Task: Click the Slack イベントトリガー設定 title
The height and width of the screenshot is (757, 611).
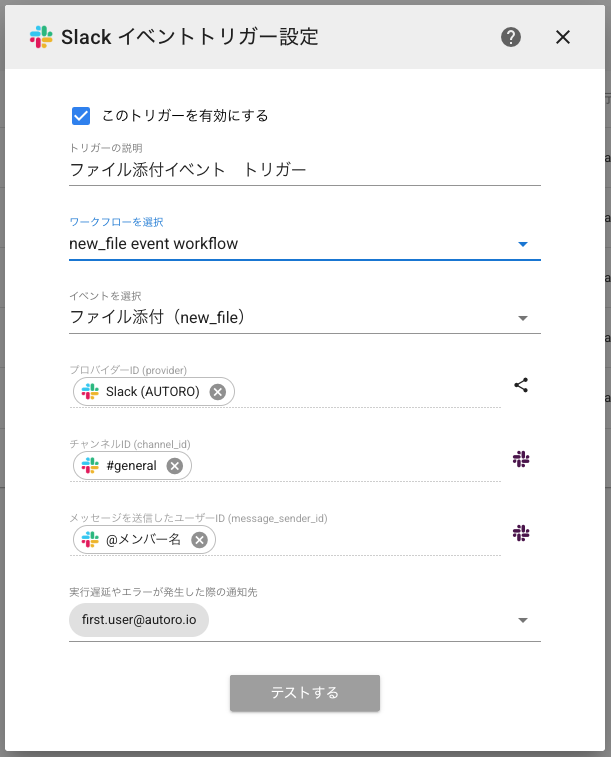Action: pyautogui.click(x=190, y=37)
